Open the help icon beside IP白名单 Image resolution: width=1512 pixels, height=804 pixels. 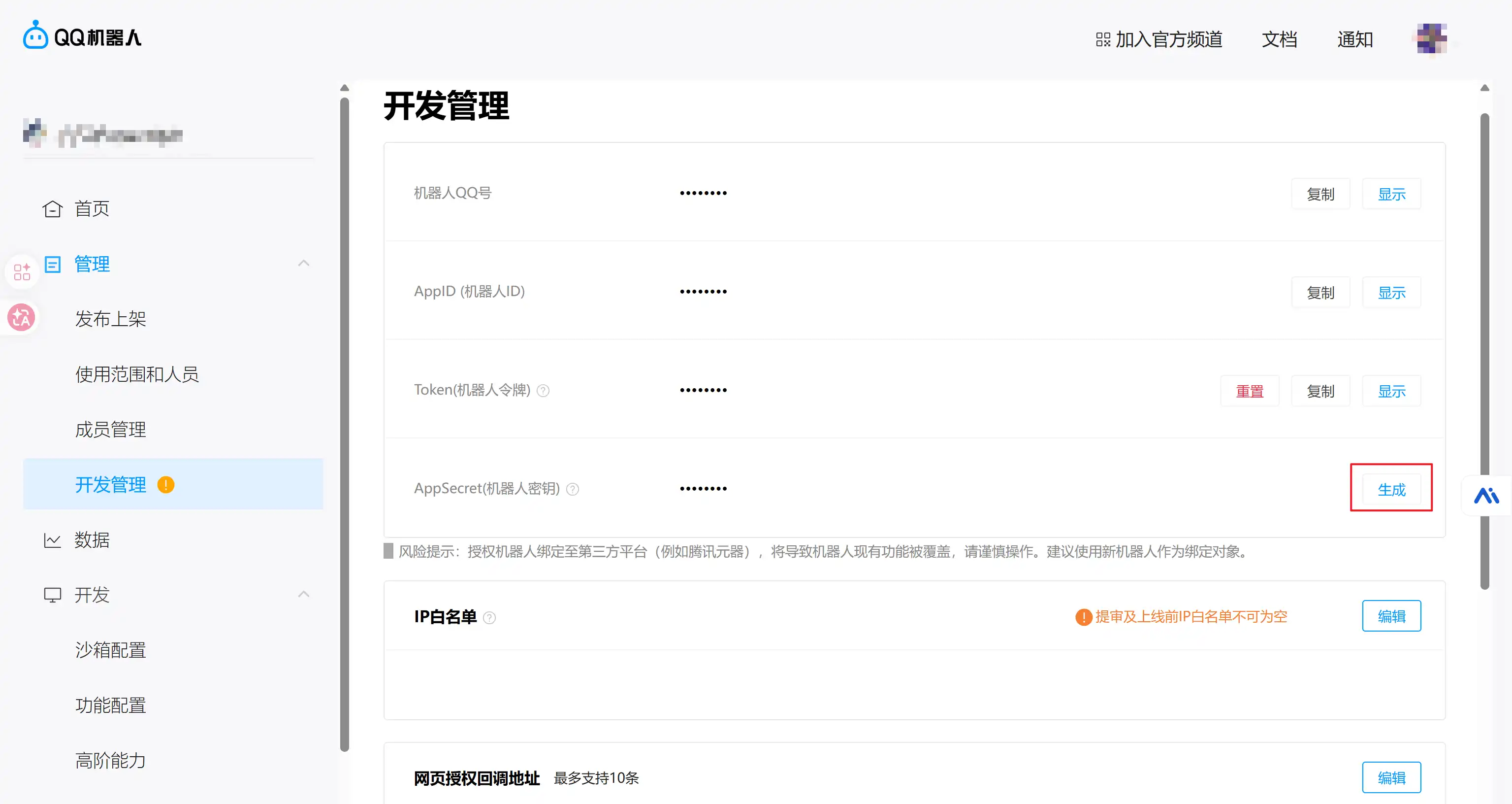(x=490, y=617)
